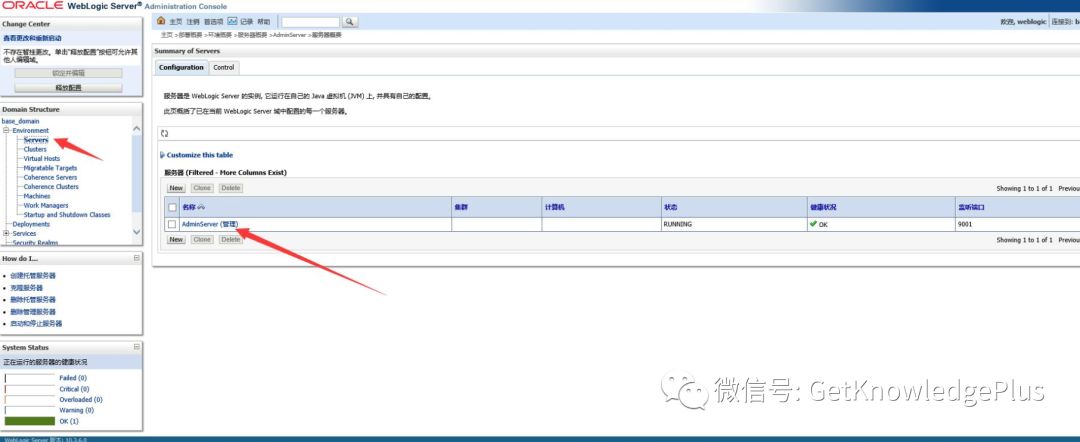Click the RUNNING status cell
This screenshot has width=1080, height=442.
[678, 224]
